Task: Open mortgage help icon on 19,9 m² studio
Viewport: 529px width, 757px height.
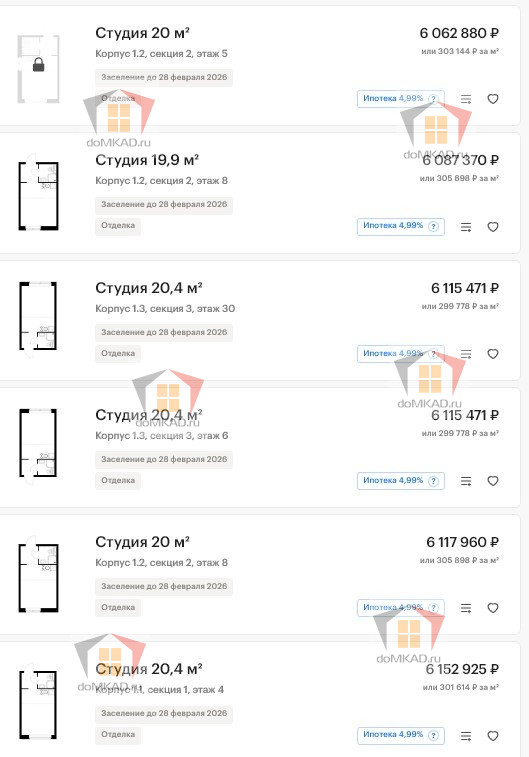Action: pos(433,226)
